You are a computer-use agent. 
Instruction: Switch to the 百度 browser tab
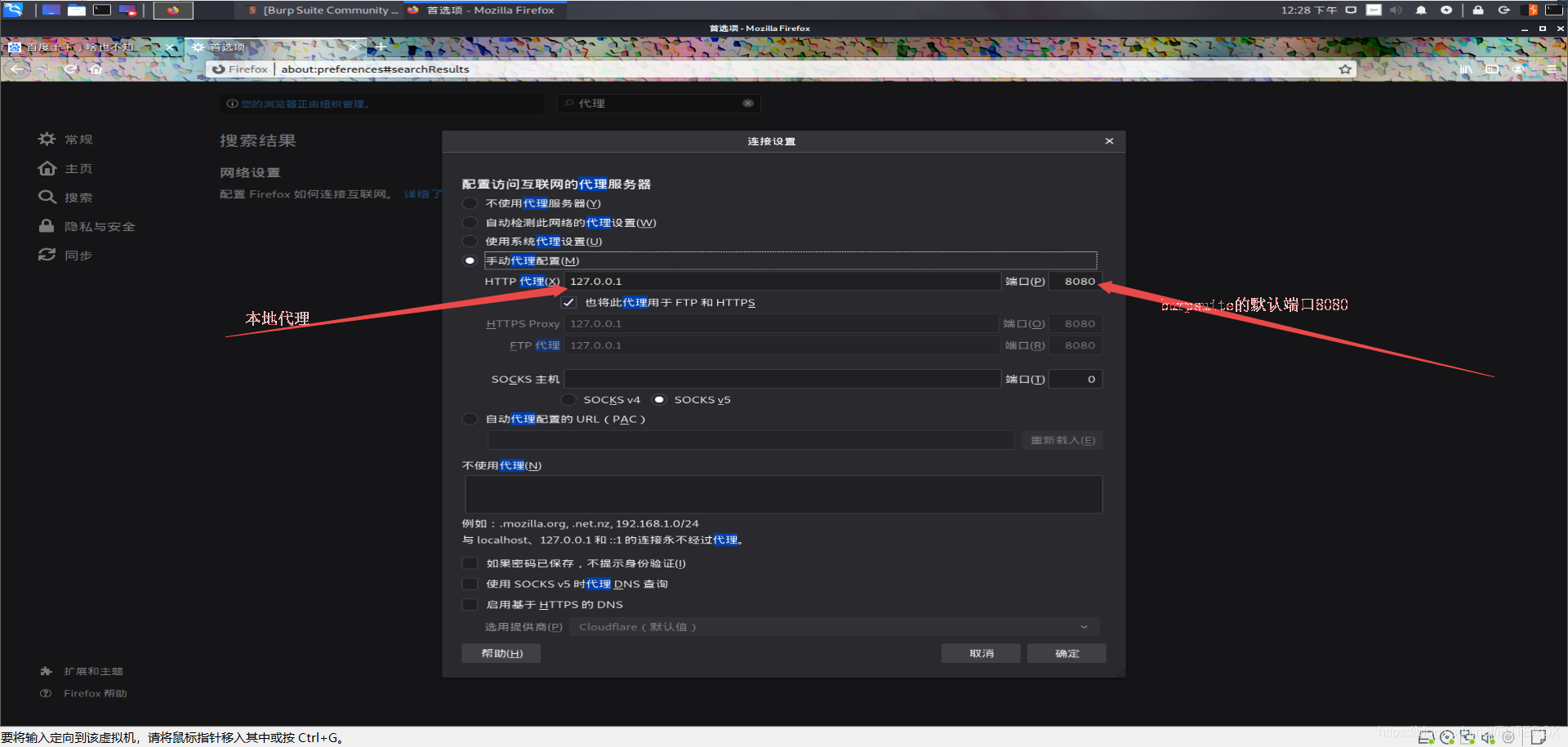coord(91,47)
